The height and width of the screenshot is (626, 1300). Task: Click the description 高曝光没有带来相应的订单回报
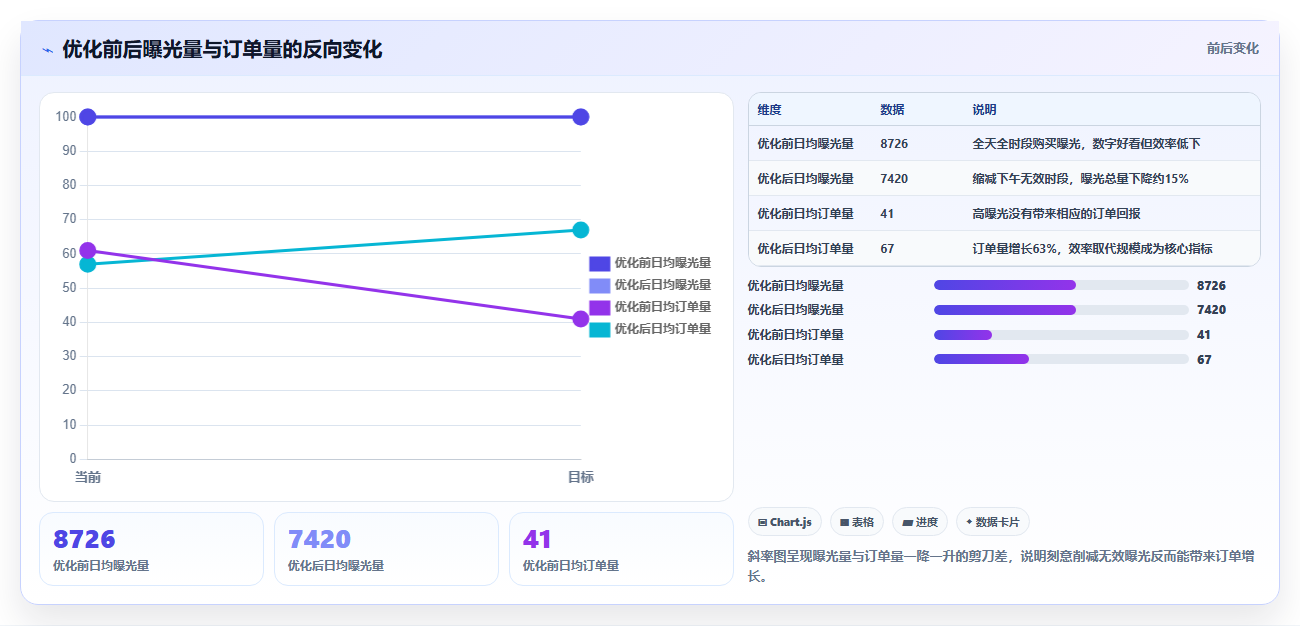coord(1056,214)
